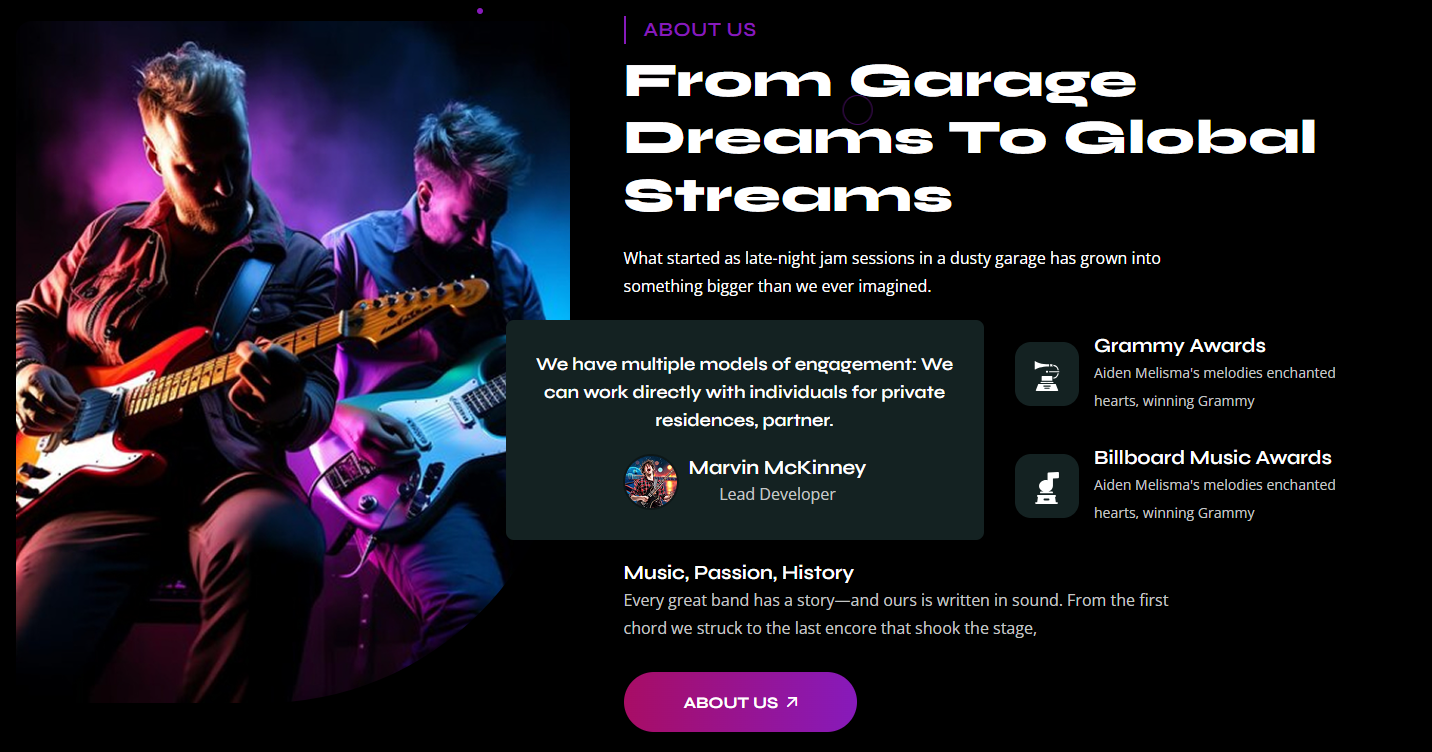Click the Grammy gramophone trophy icon
Image resolution: width=1432 pixels, height=752 pixels.
[x=1047, y=374]
